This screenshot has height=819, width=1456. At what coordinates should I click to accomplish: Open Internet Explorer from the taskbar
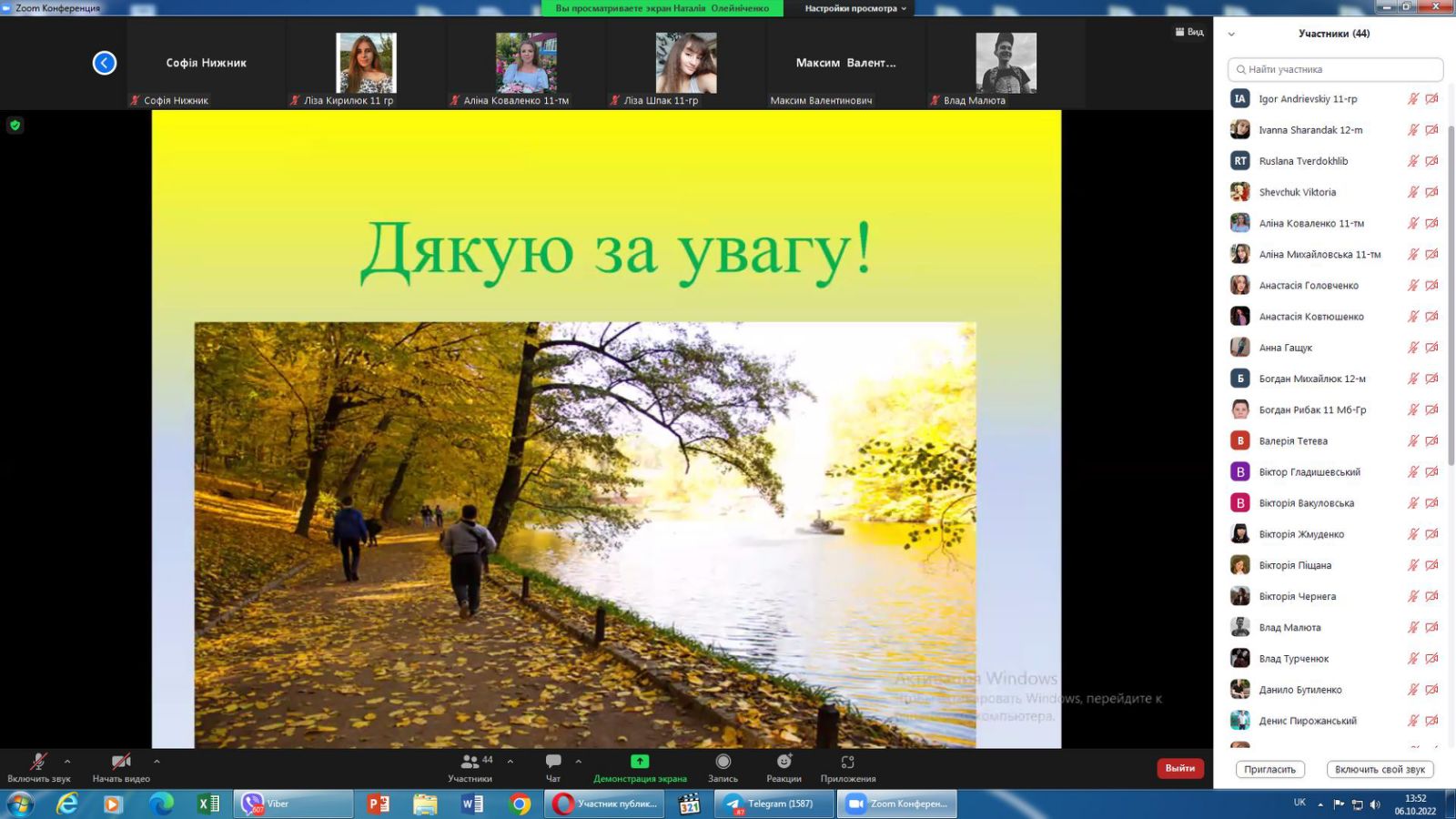coord(66,804)
